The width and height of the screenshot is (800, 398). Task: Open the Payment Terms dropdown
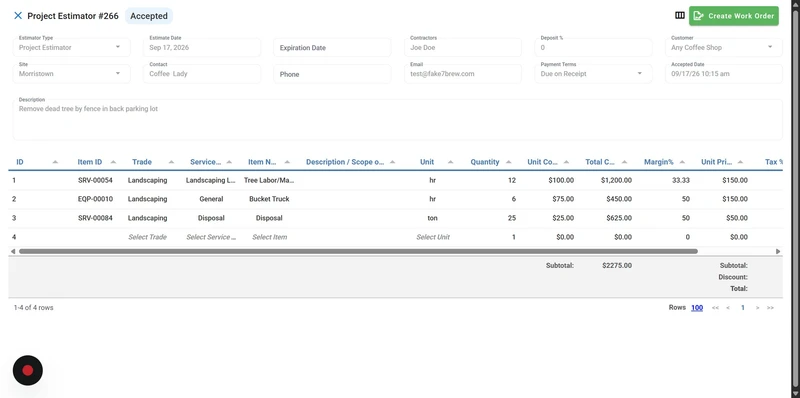click(593, 74)
